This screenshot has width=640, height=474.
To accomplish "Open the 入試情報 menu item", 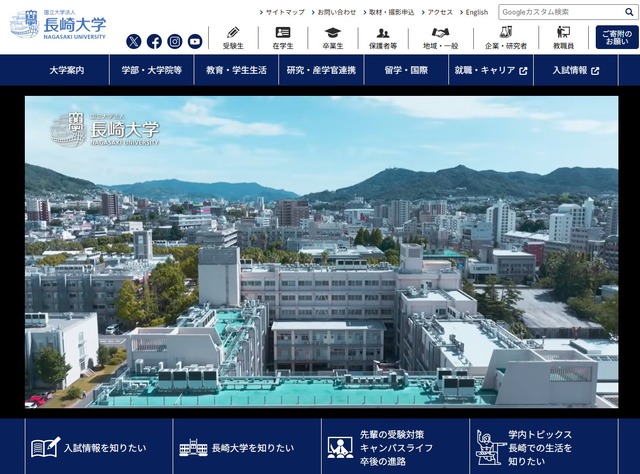I will point(576,70).
